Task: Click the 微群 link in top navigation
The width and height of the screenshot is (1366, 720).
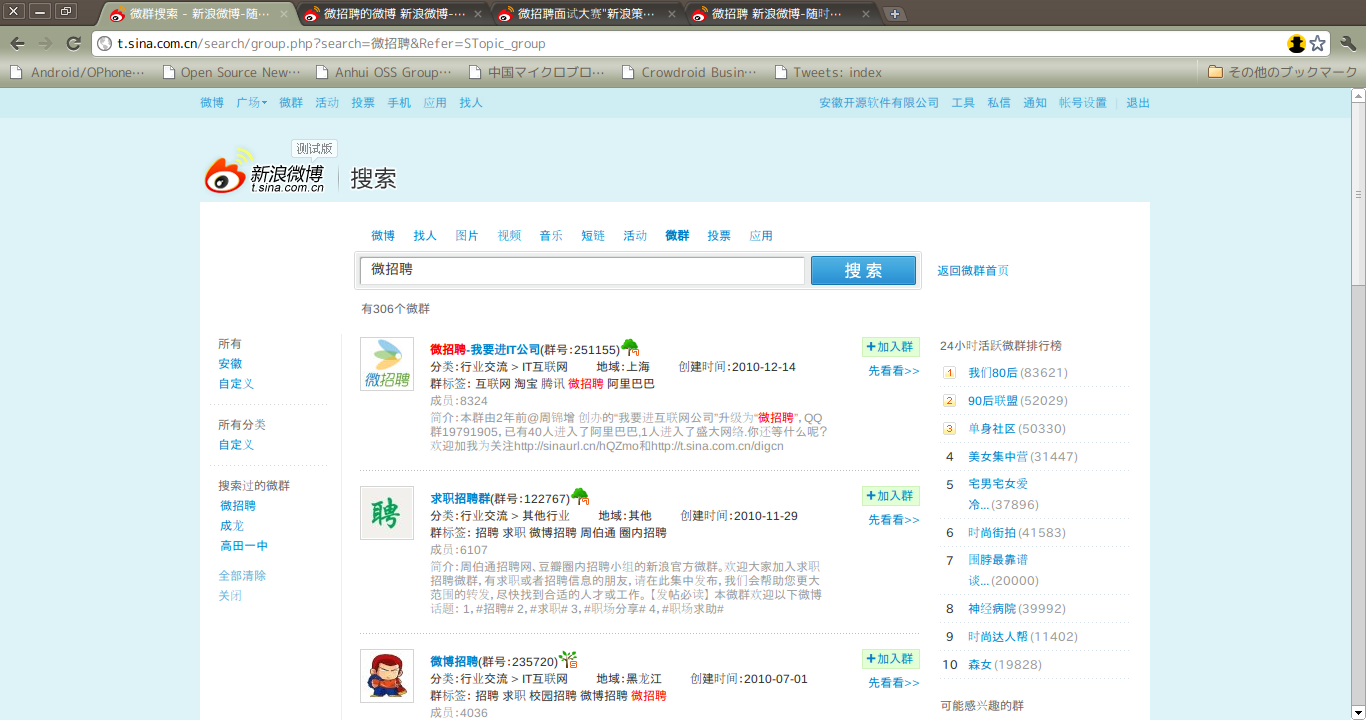Action: (291, 103)
